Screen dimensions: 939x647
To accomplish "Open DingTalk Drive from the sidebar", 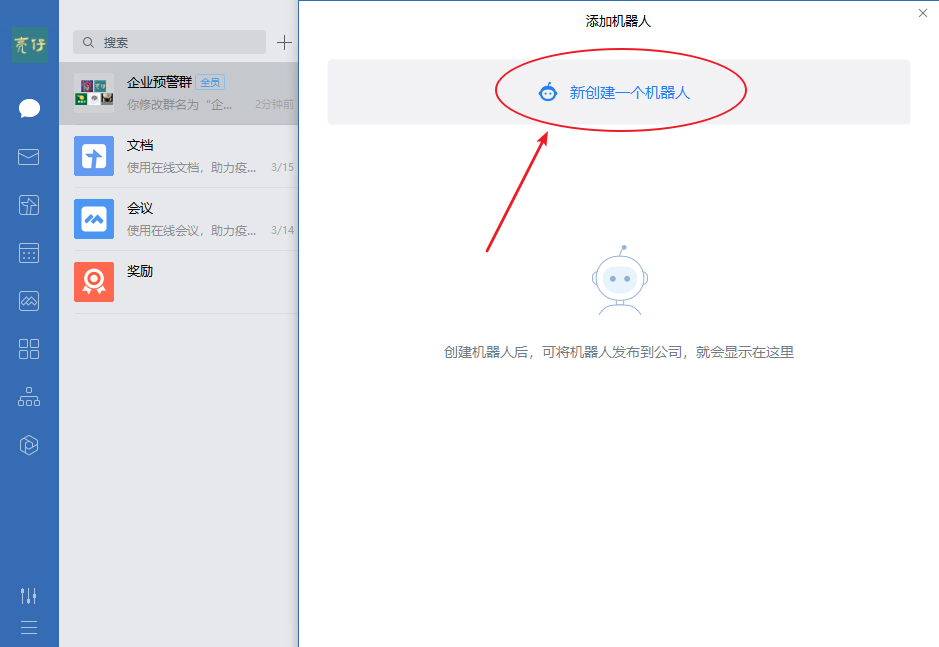I will [29, 205].
